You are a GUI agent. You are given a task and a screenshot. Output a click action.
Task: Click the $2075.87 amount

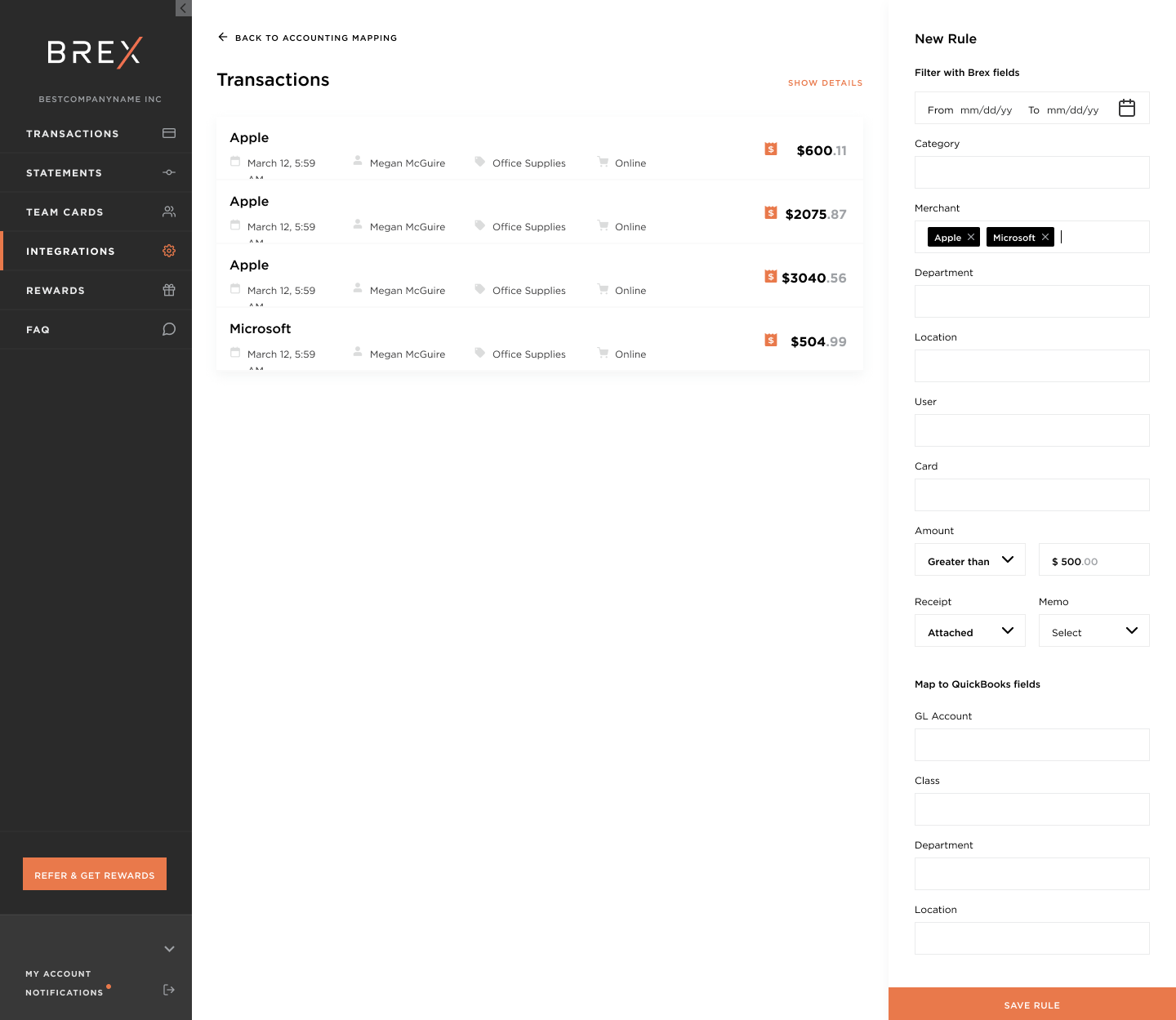coord(816,214)
